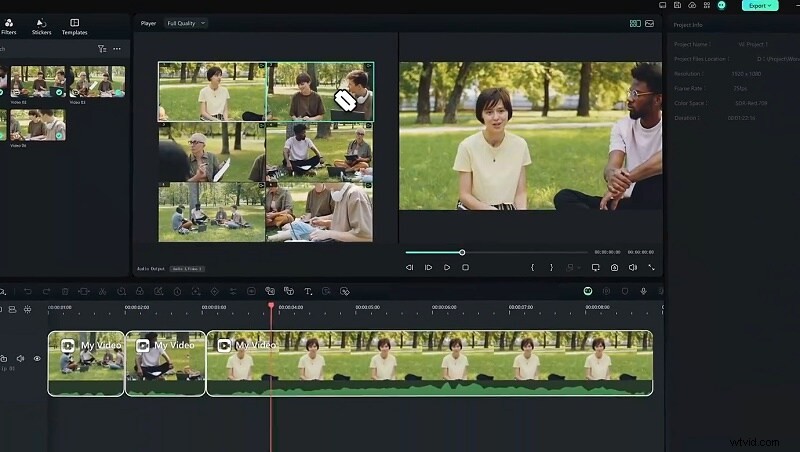Viewport: 800px width, 452px height.
Task: Open the apps grid icon in the title bar
Action: pyautogui.click(x=707, y=5)
